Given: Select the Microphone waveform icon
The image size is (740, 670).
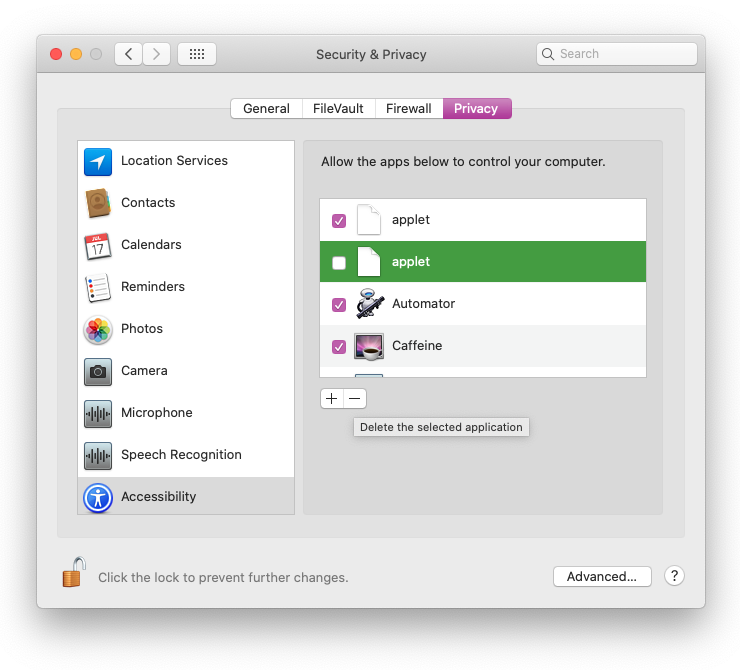Looking at the screenshot, I should tap(98, 413).
